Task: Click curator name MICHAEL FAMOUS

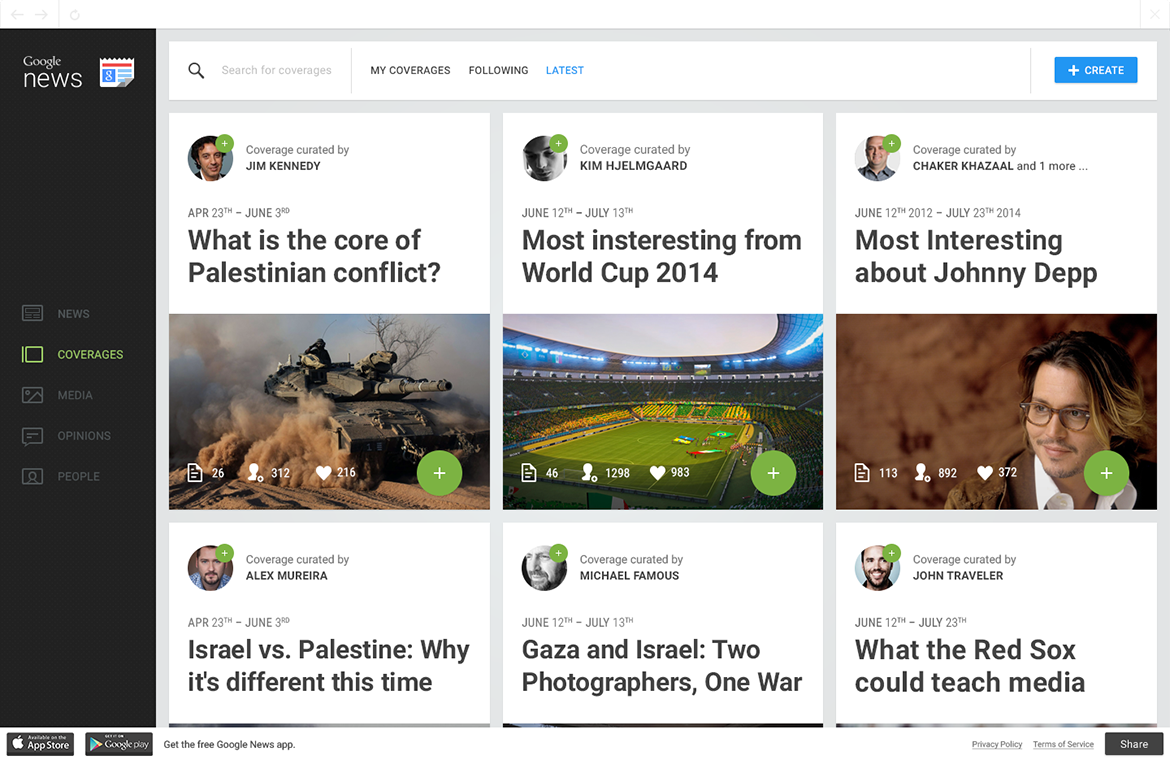Action: pos(629,576)
